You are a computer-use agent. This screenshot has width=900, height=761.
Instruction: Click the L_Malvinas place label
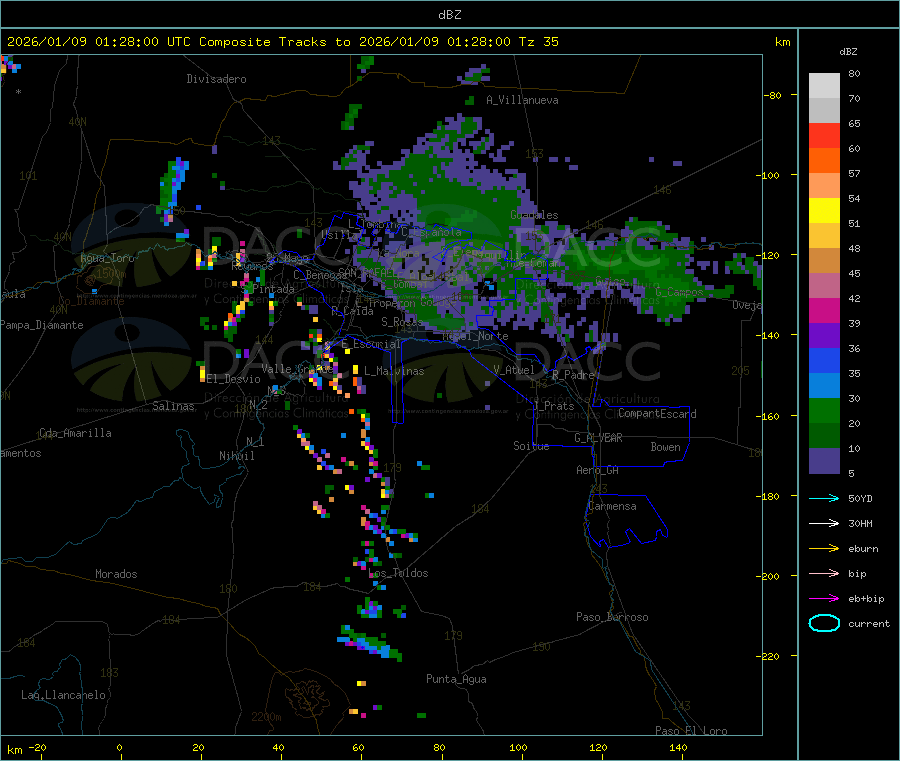pos(394,371)
